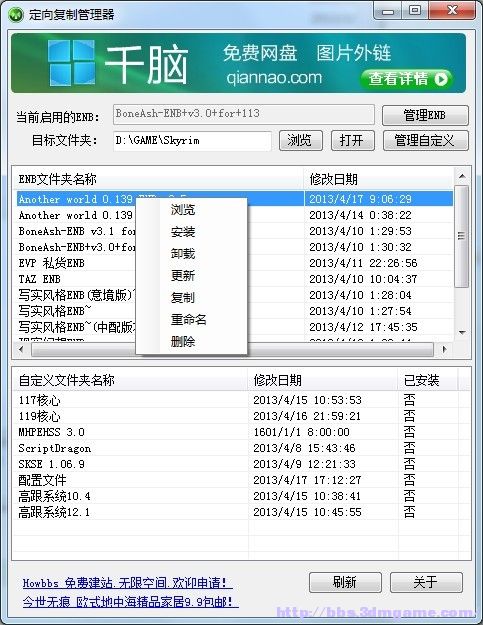The image size is (483, 625).
Task: Click ENB list scroll up arrow
Action: 462,176
